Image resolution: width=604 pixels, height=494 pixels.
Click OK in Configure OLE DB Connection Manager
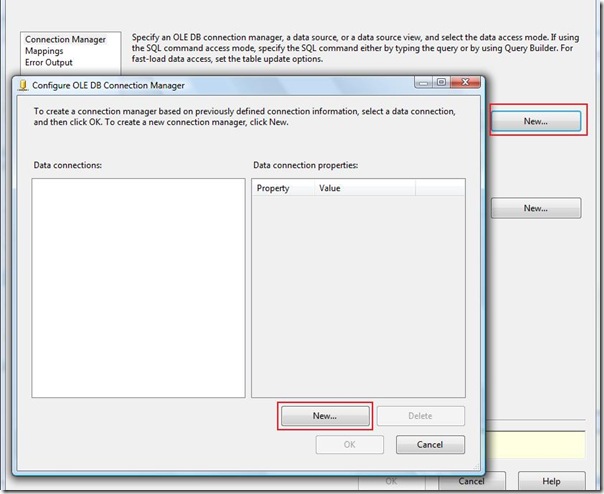(349, 445)
